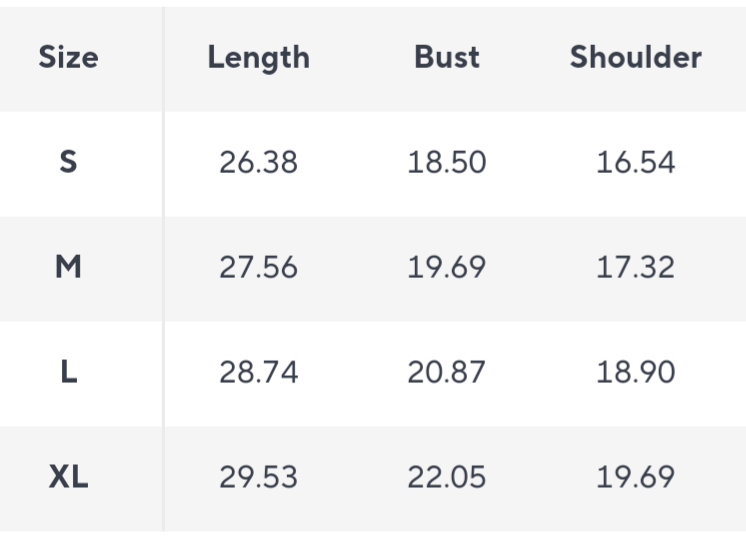The image size is (746, 538).
Task: Click shoulder value 18.90 for size L
Action: [x=635, y=372]
